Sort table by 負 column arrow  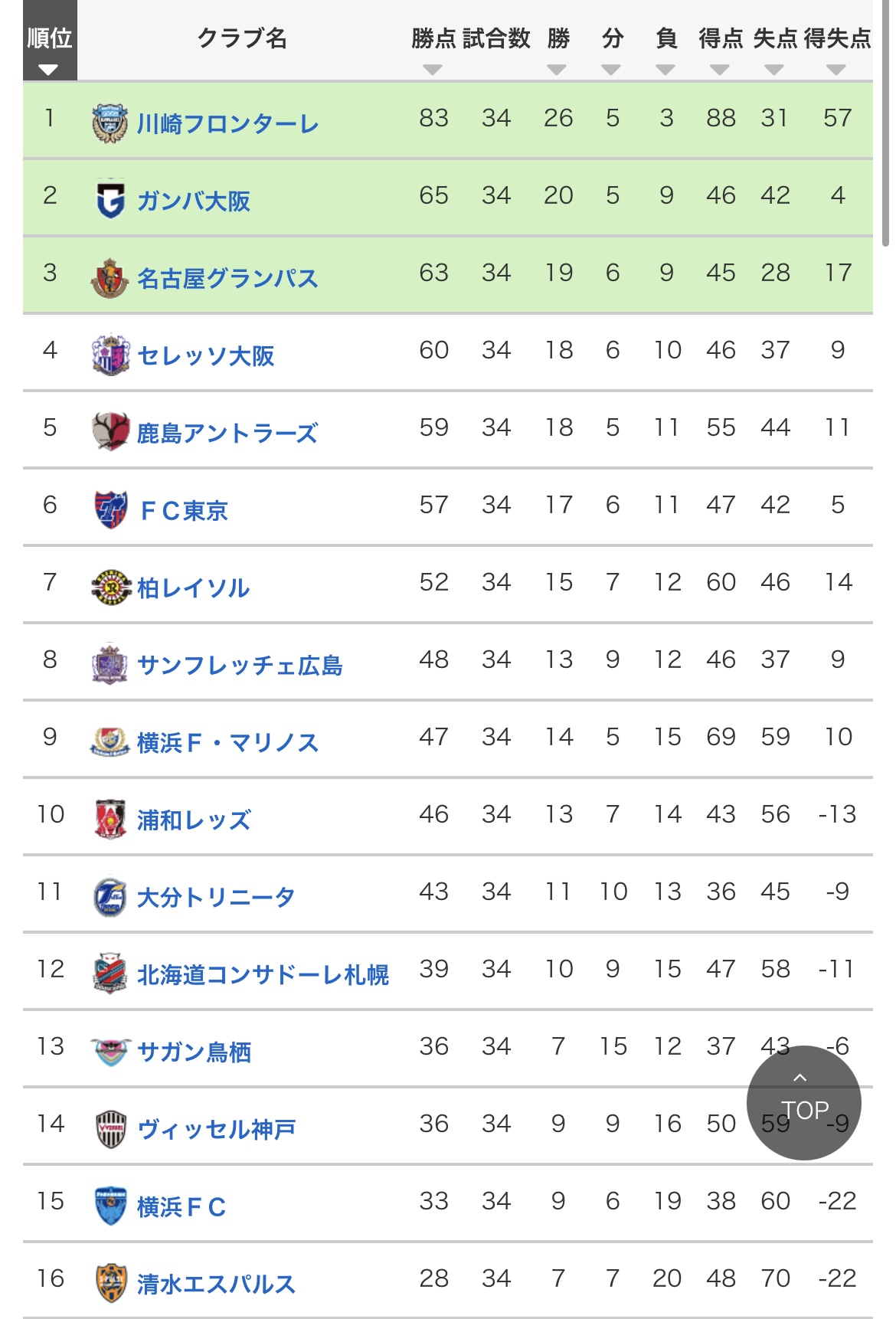665,70
